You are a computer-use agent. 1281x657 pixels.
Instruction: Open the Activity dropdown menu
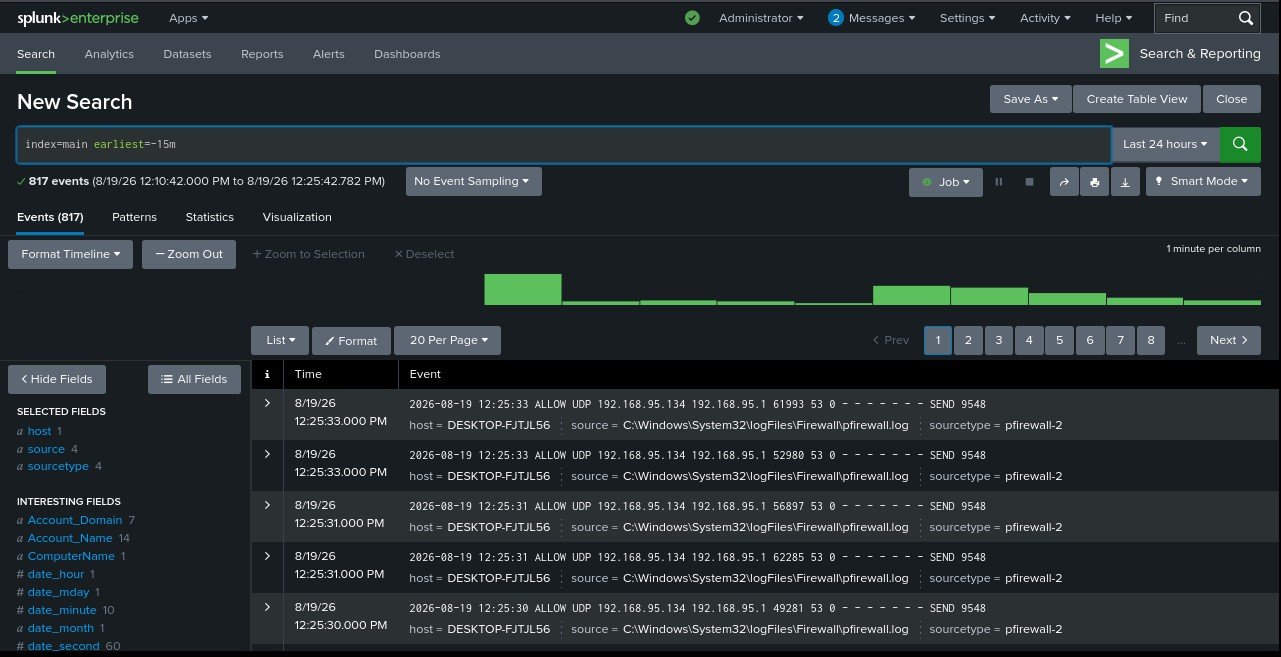point(1045,18)
